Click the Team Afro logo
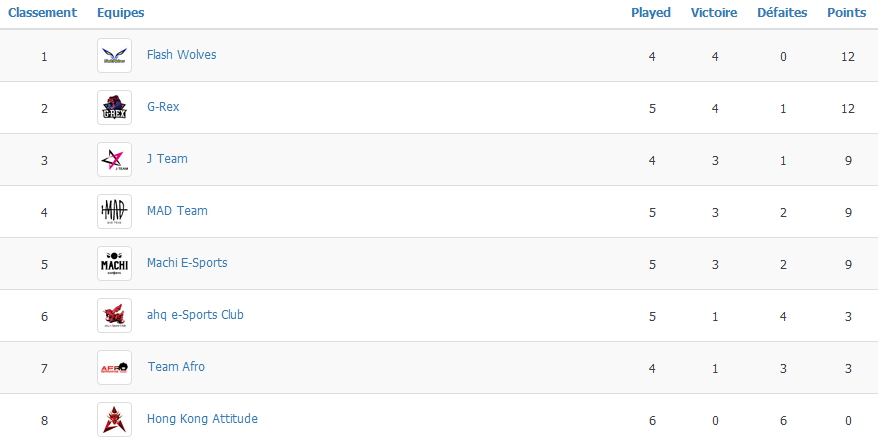Viewport: 882px width, 447px height. tap(114, 368)
